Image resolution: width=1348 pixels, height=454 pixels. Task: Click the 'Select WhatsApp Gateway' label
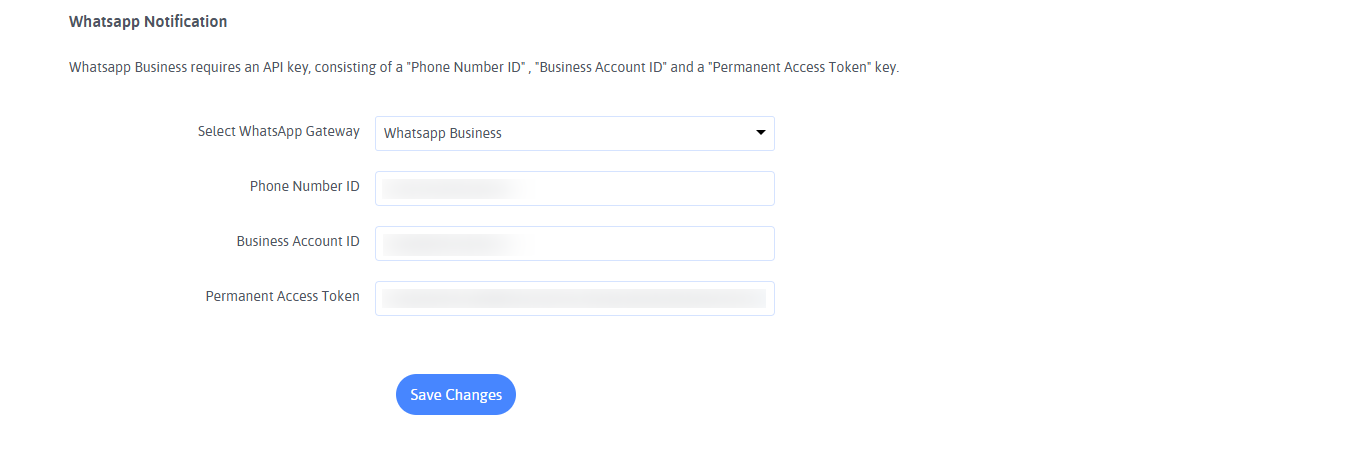(x=278, y=131)
